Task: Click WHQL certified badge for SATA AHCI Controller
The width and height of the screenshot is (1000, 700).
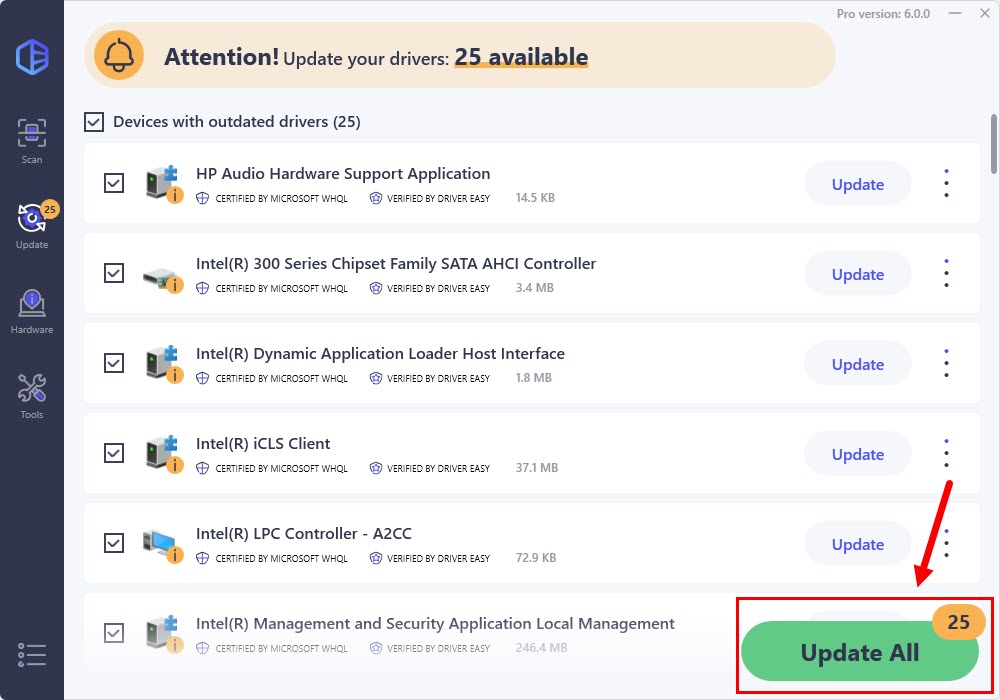Action: pyautogui.click(x=272, y=288)
